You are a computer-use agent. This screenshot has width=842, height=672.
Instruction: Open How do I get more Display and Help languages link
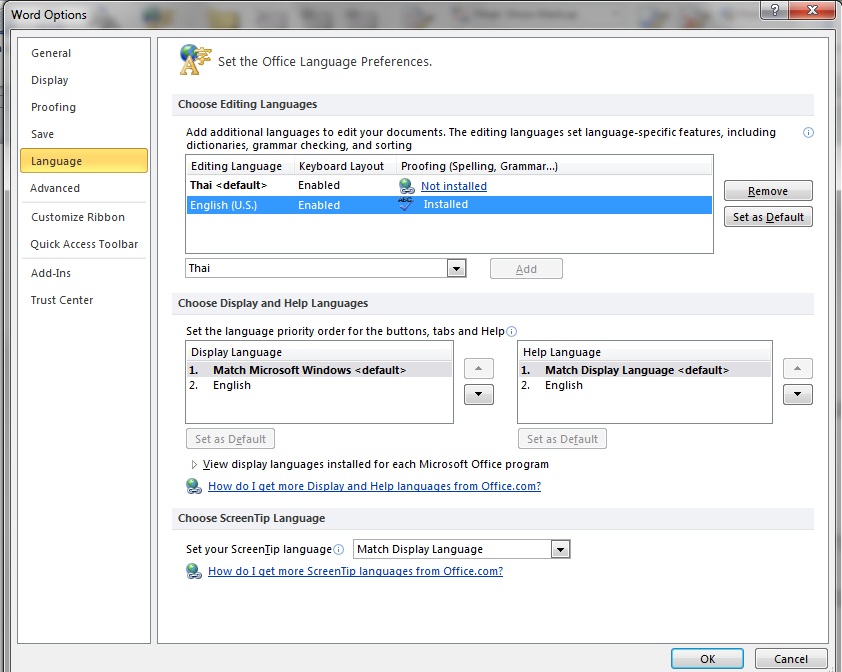tap(374, 486)
